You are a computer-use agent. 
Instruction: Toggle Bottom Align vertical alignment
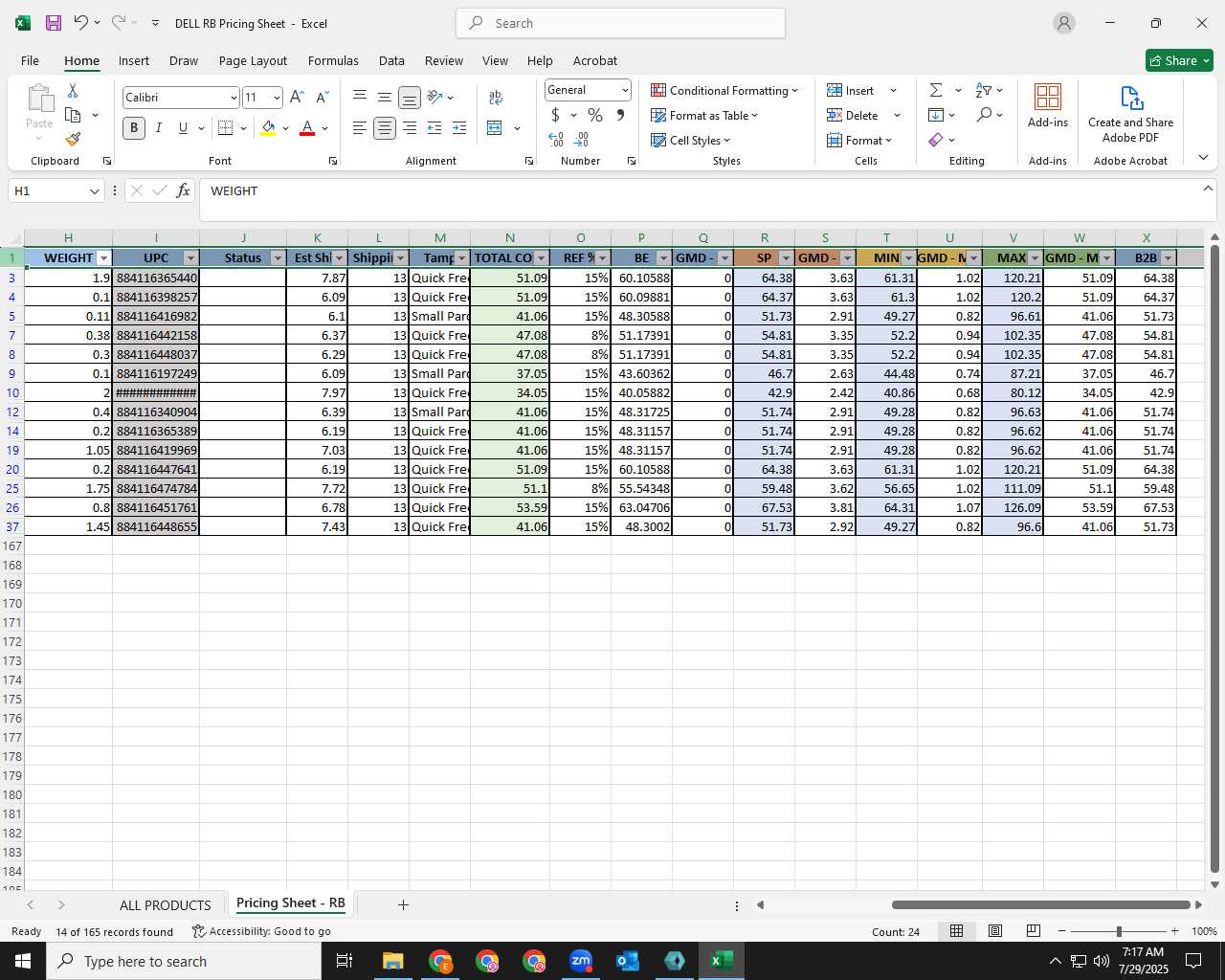[x=410, y=98]
